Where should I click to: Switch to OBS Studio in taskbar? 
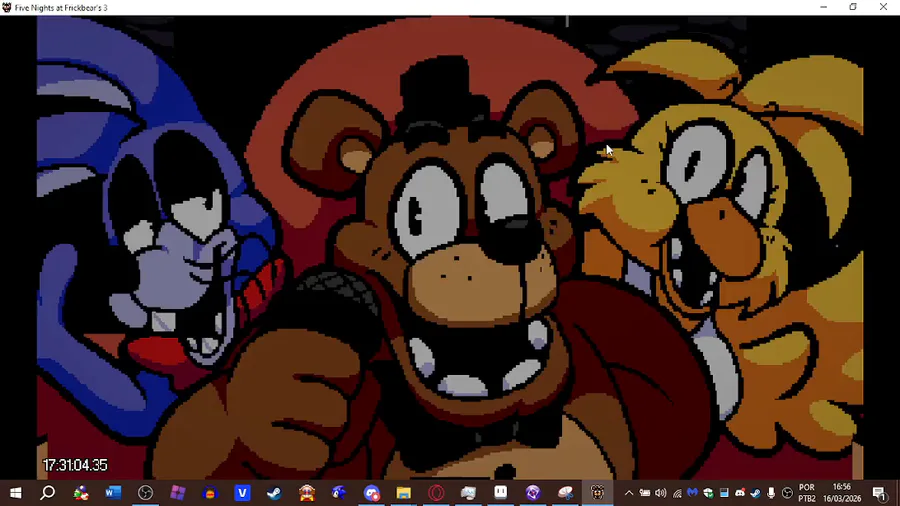(145, 493)
